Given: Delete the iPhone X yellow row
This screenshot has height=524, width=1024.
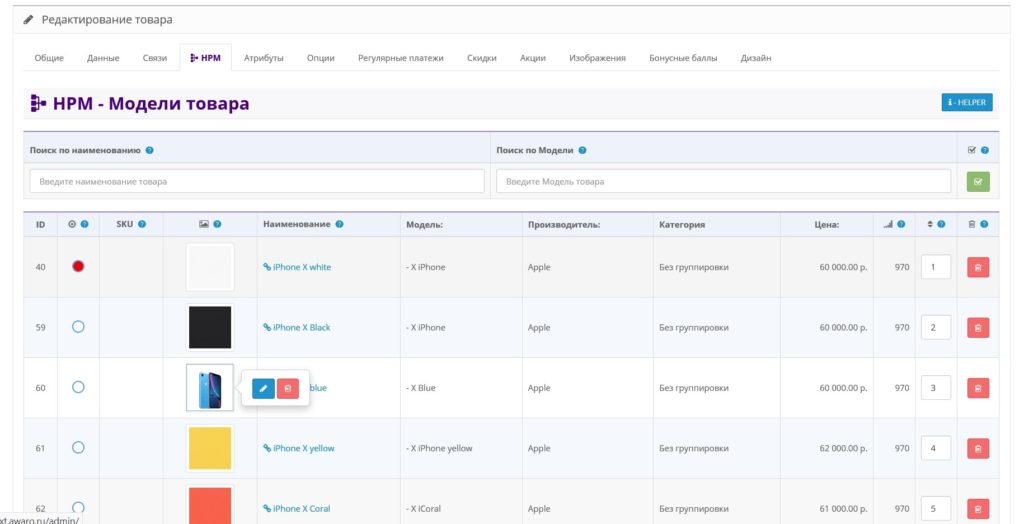Looking at the screenshot, I should pos(978,448).
